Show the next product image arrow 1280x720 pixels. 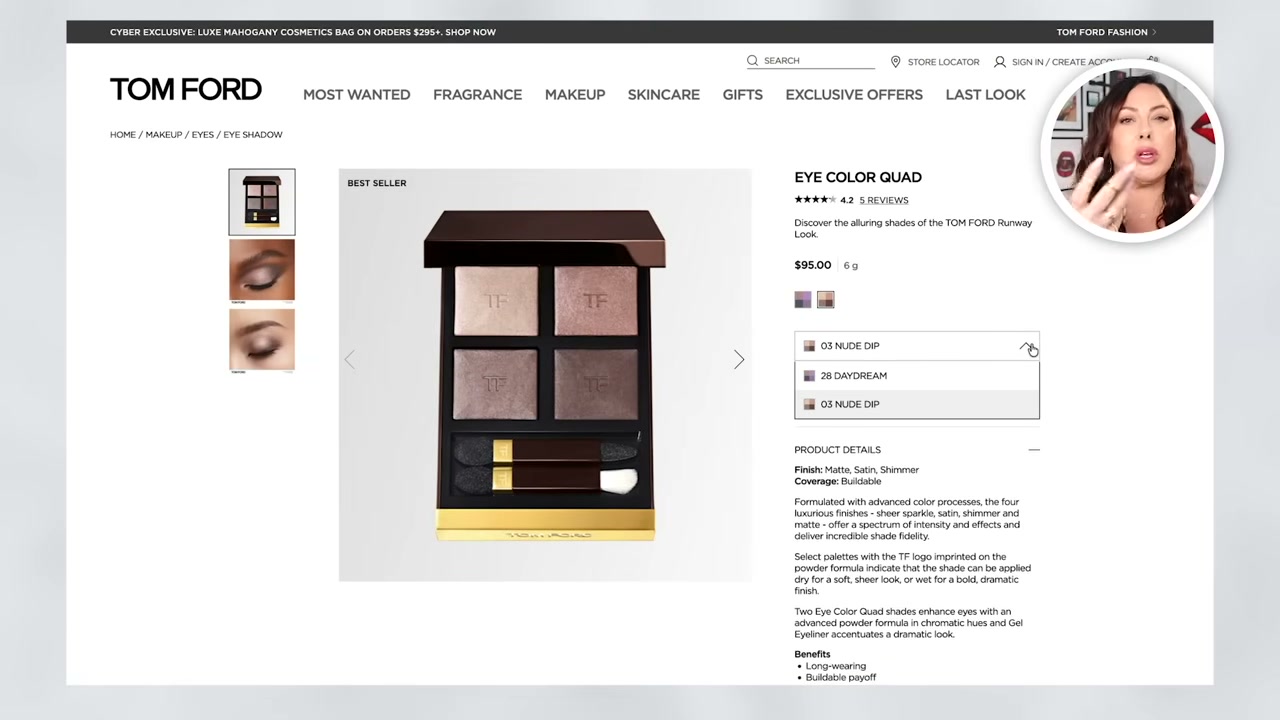tap(739, 360)
